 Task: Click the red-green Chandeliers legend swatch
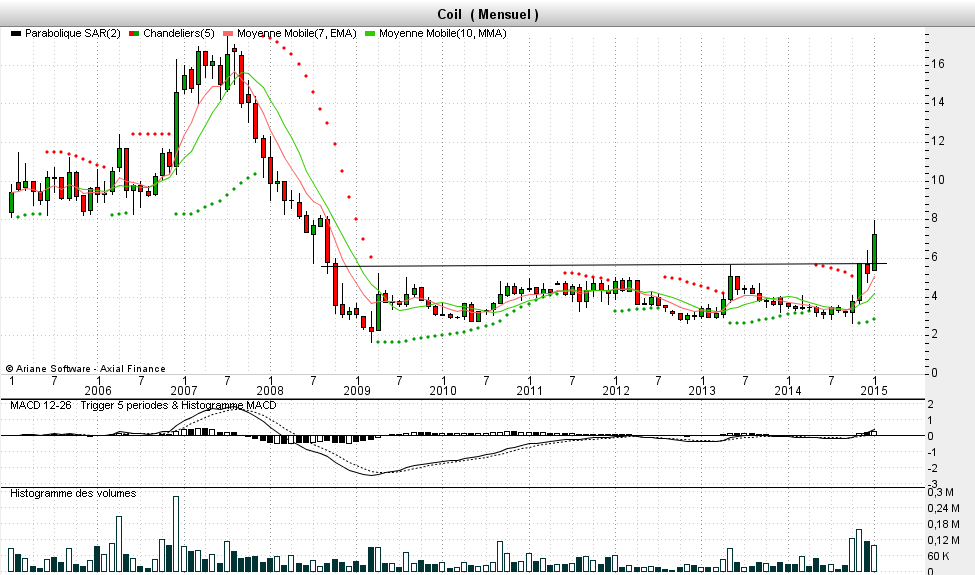[x=136, y=34]
